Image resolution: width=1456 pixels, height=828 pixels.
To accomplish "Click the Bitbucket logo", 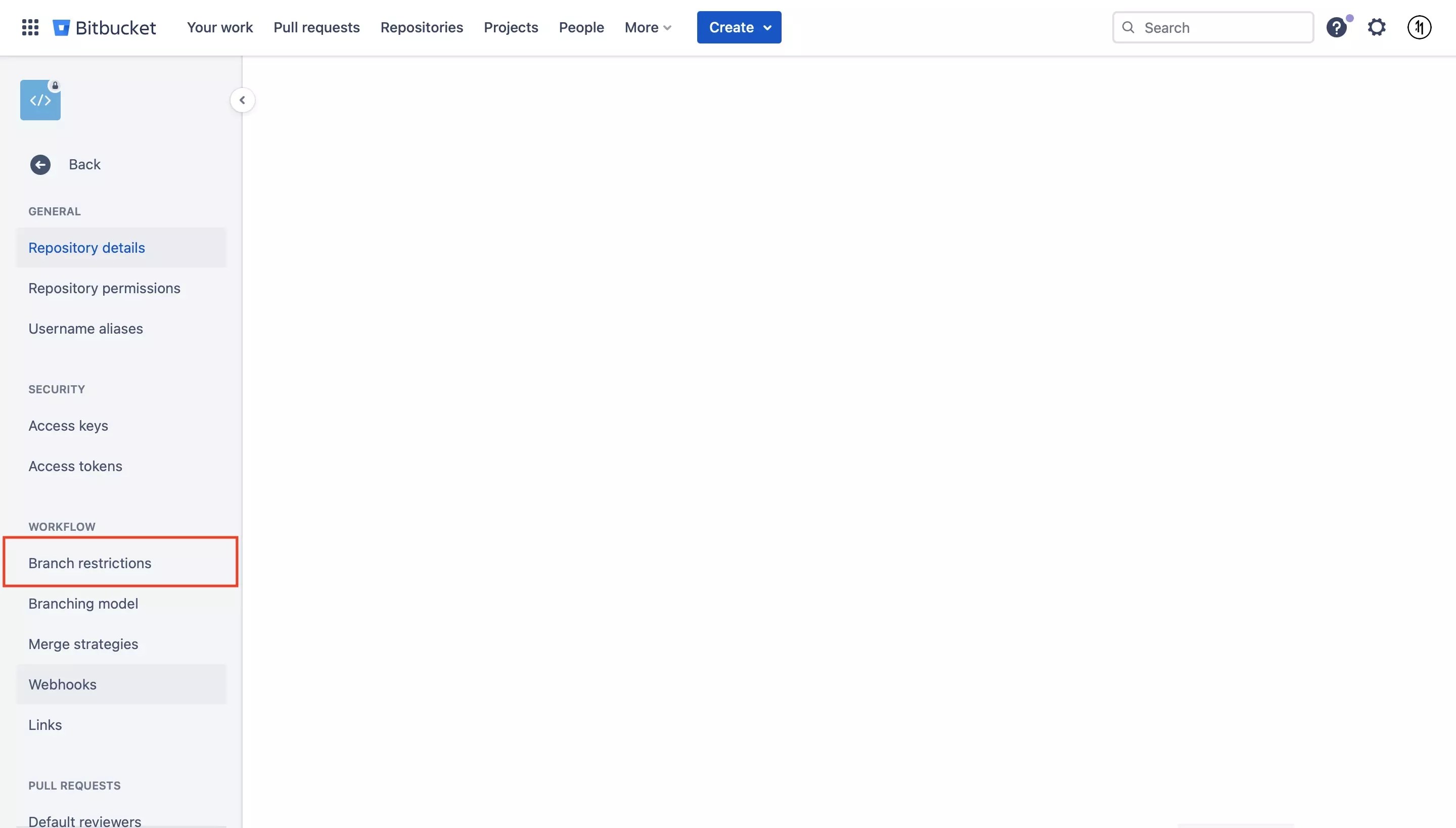I will [x=105, y=27].
